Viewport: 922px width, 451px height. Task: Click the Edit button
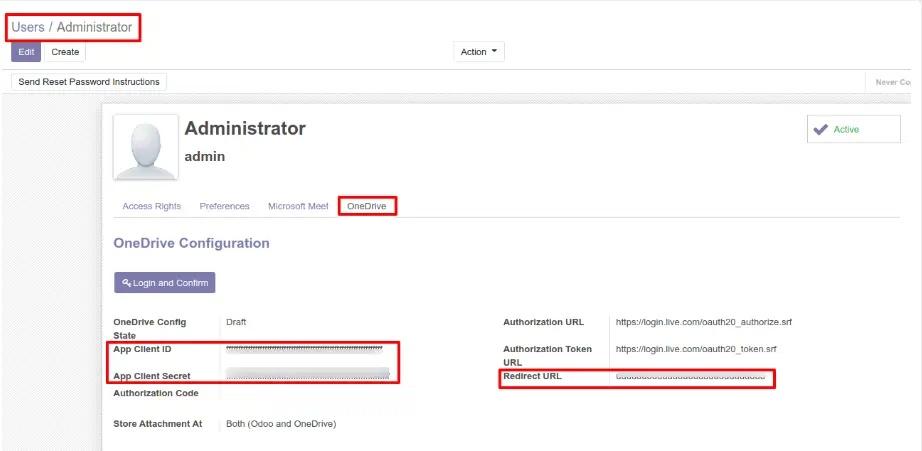[26, 52]
